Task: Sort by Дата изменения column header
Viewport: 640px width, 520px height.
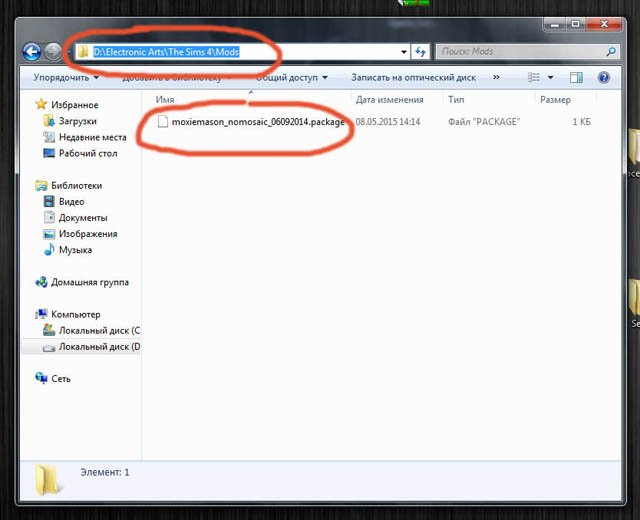Action: tap(392, 100)
